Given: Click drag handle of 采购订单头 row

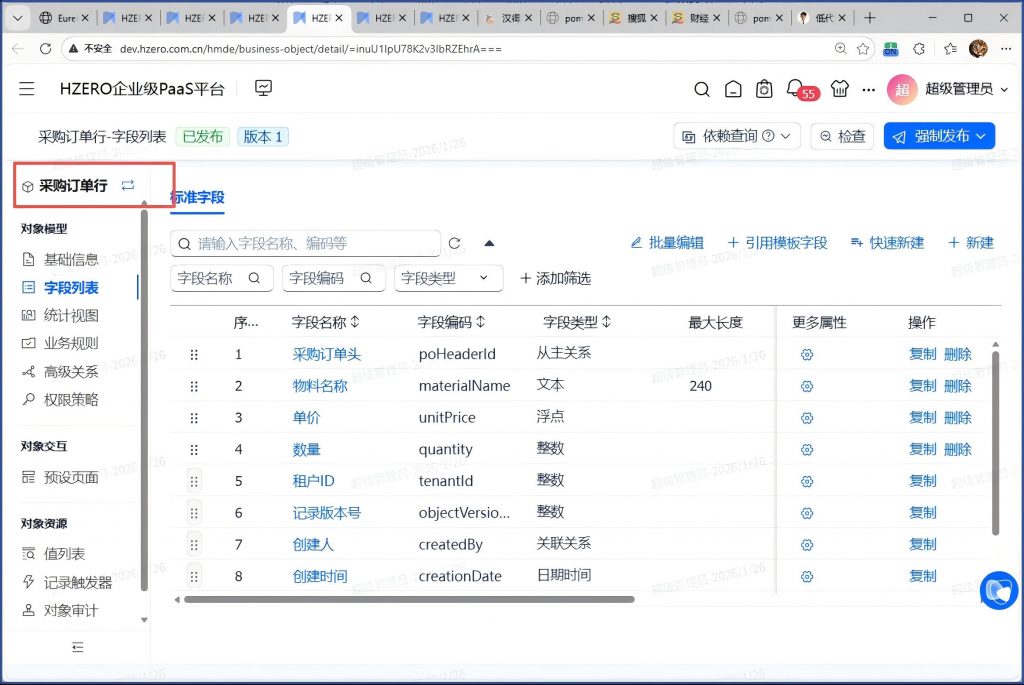Looking at the screenshot, I should point(194,354).
